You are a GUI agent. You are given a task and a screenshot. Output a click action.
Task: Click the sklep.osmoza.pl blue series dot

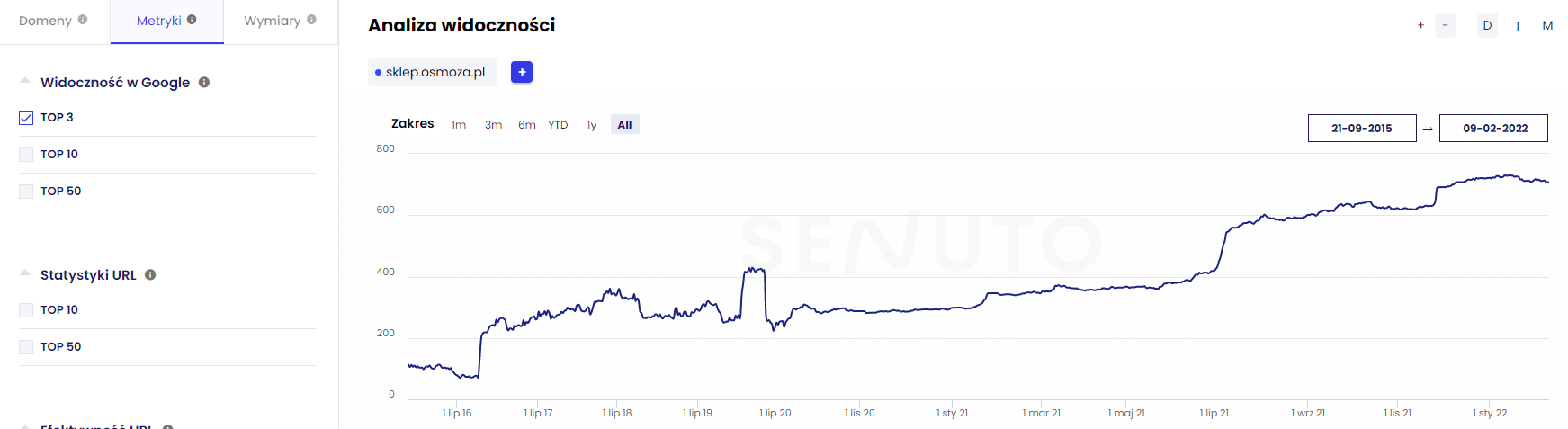(x=378, y=73)
